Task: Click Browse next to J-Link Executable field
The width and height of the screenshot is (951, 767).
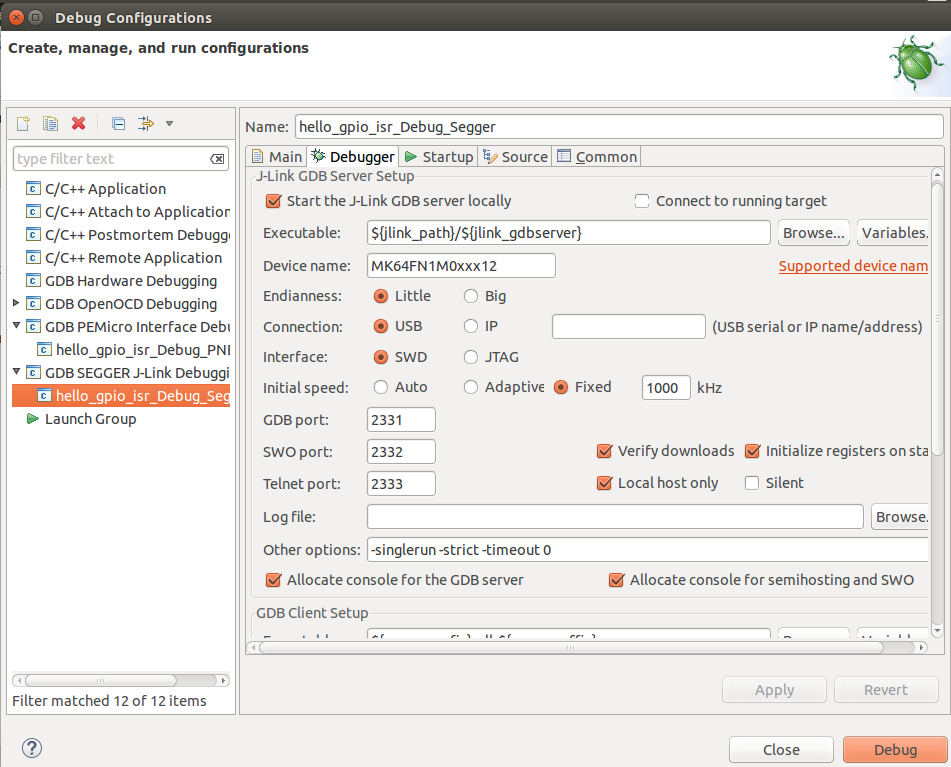Action: 813,233
